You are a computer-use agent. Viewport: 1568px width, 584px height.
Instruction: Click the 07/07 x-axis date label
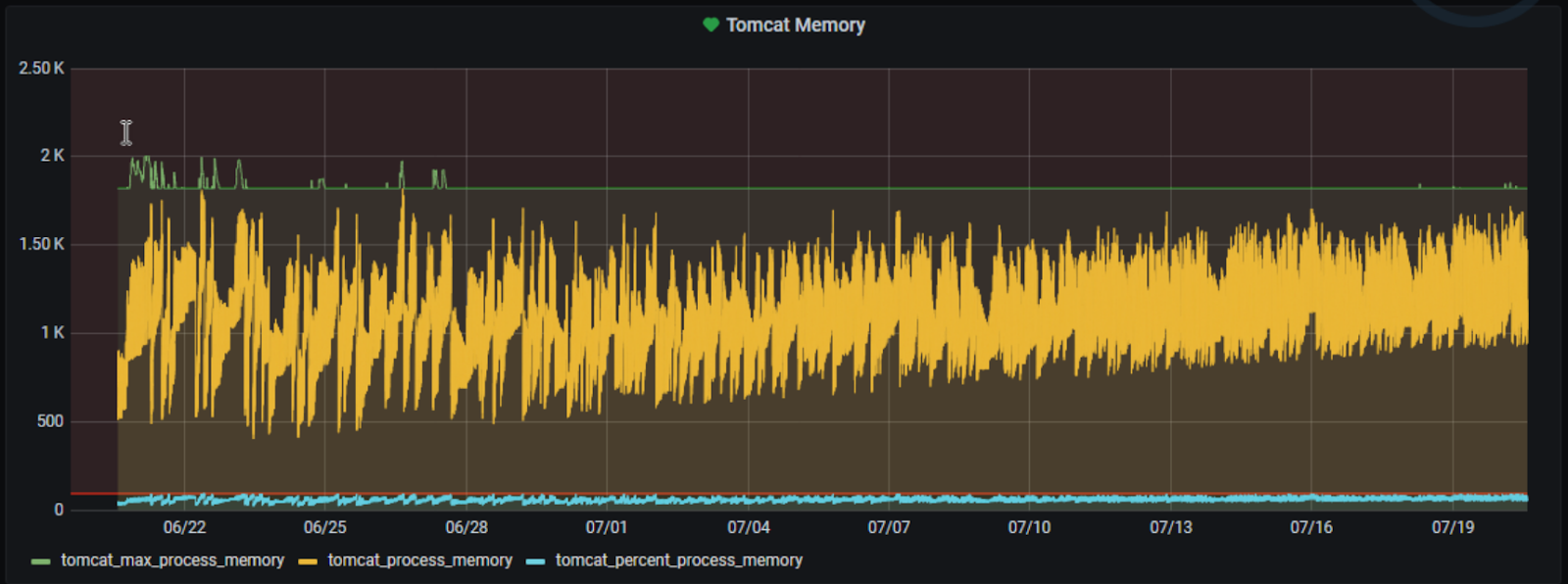[889, 527]
